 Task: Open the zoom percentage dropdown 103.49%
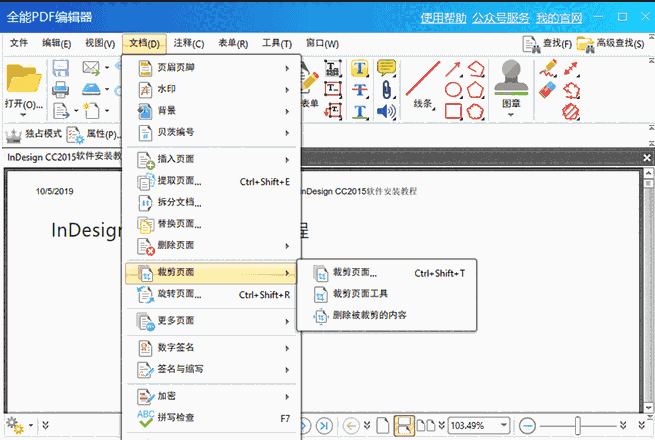pos(504,425)
